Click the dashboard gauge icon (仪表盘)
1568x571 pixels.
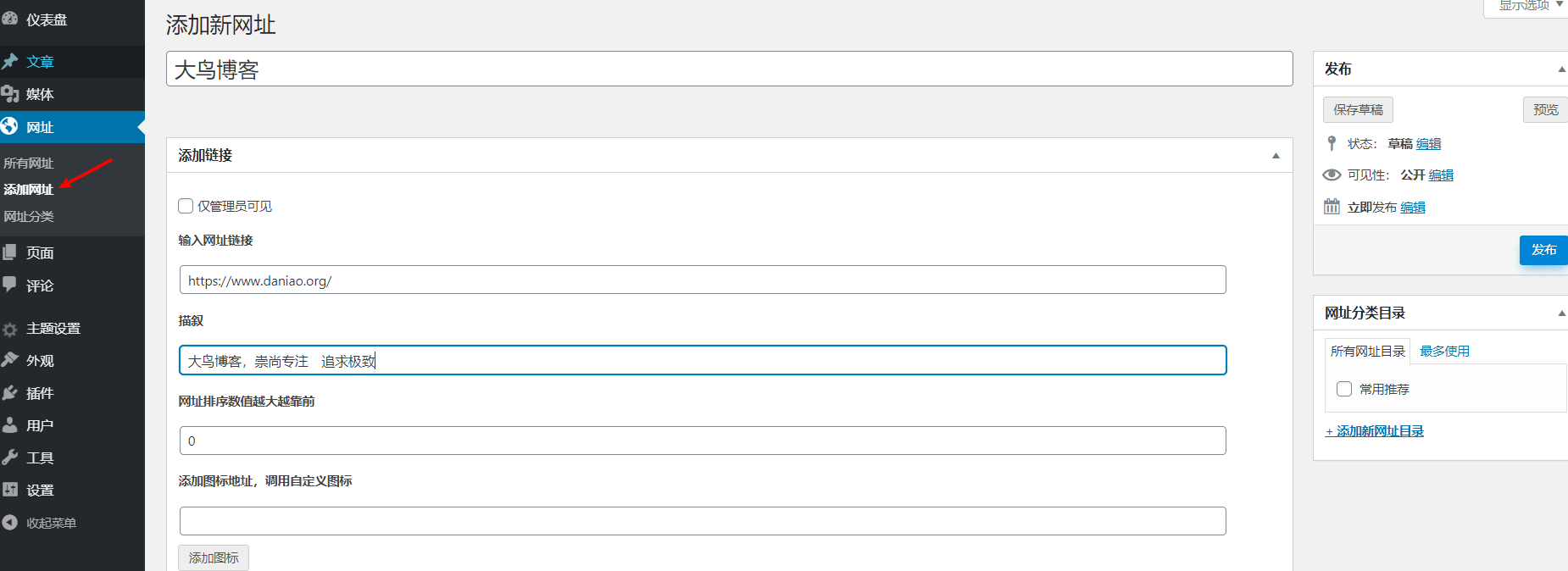tap(10, 19)
